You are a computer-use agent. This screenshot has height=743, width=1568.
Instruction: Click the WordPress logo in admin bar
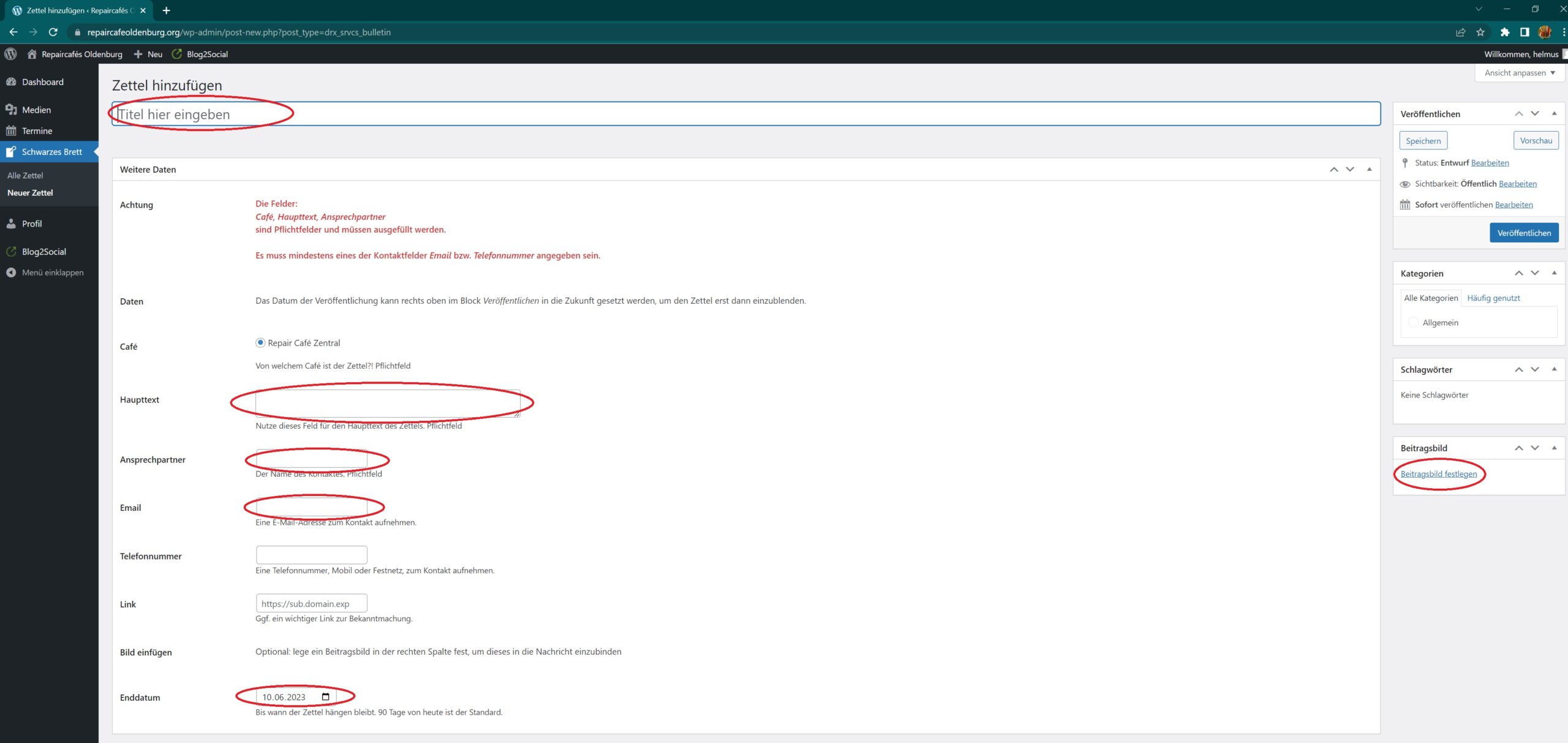pyautogui.click(x=10, y=54)
